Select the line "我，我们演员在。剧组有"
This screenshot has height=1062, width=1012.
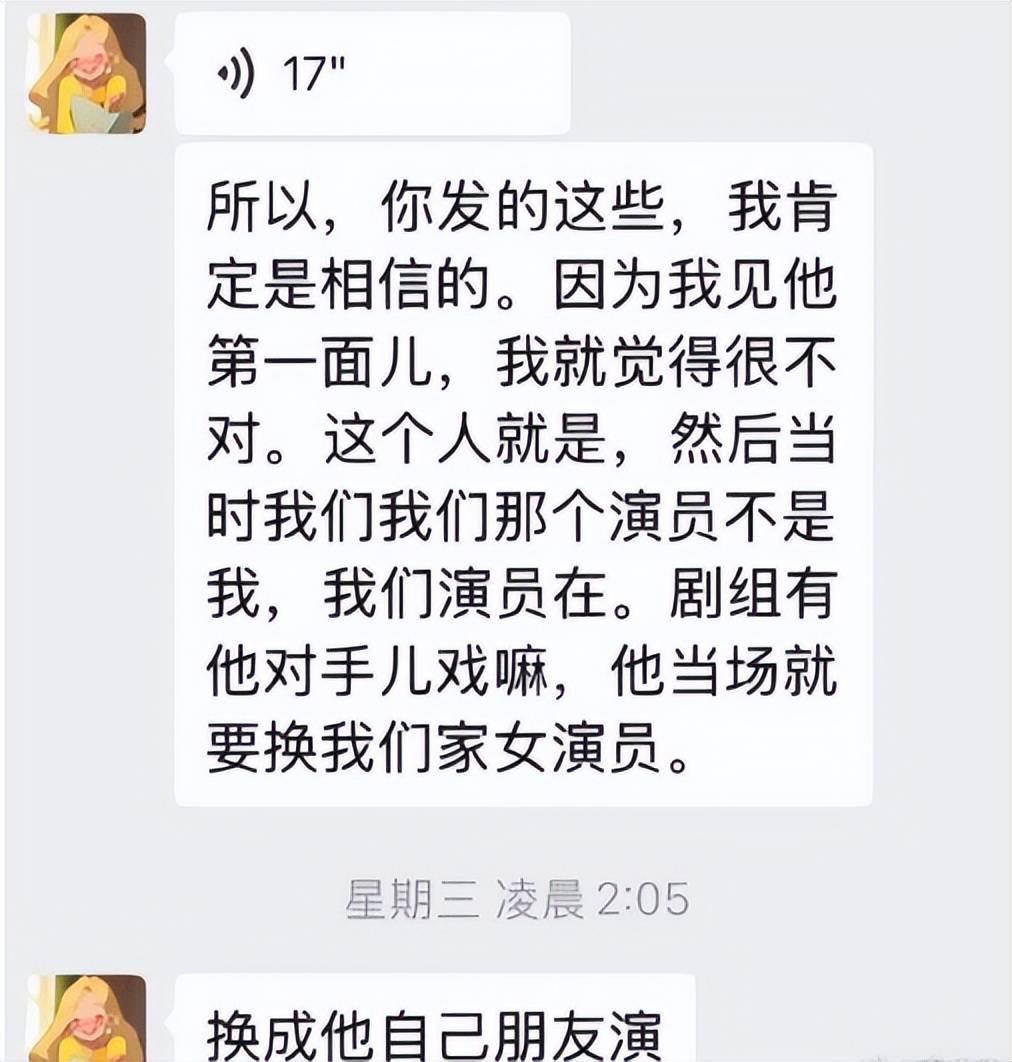522,595
